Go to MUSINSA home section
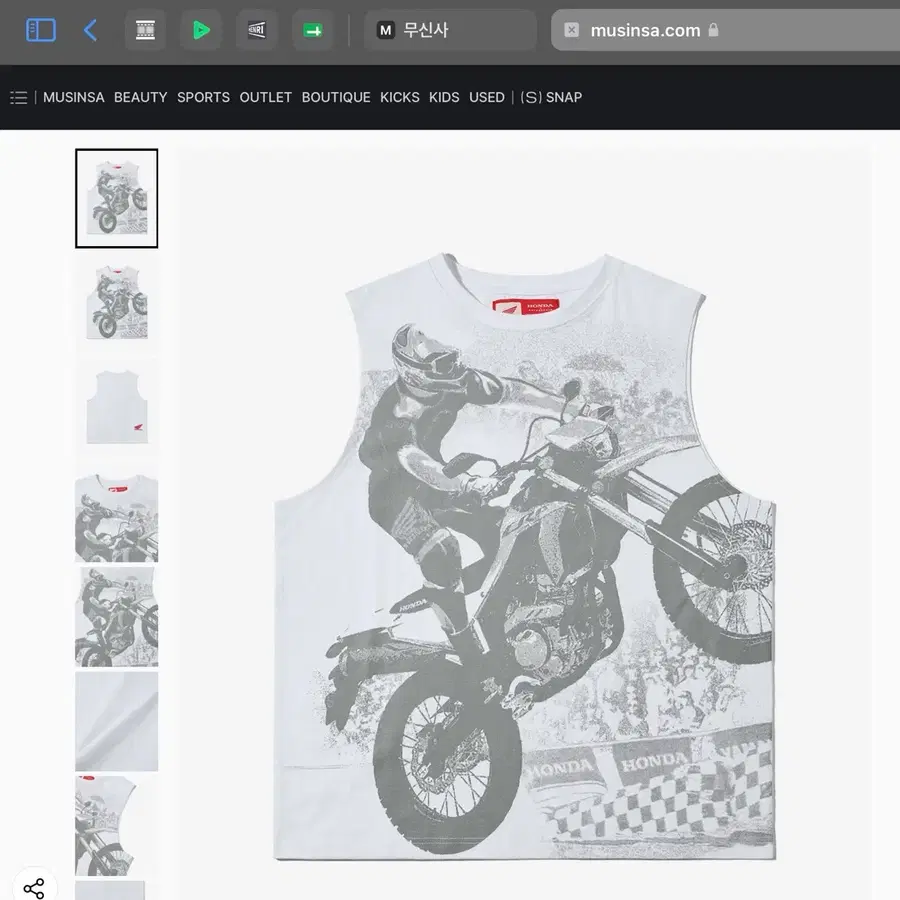Screen dimensions: 900x900 (x=73, y=98)
